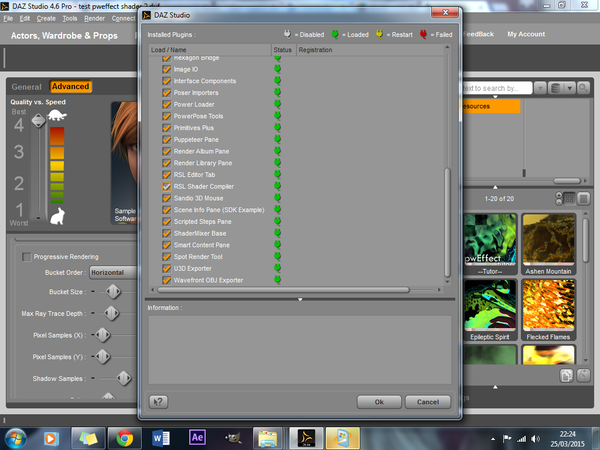Switch to the General tab
Viewport: 600px width, 450px height.
26,87
